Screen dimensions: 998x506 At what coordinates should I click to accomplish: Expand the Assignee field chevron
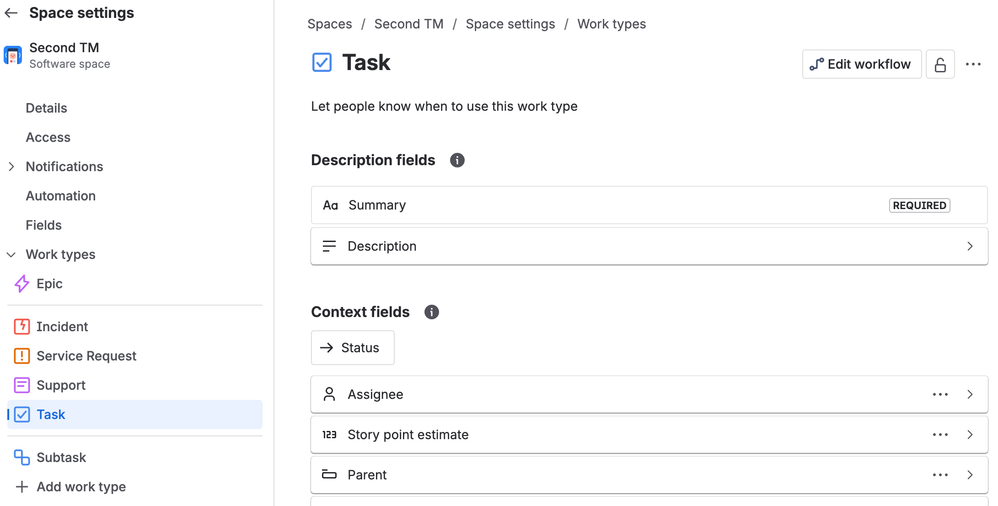970,395
